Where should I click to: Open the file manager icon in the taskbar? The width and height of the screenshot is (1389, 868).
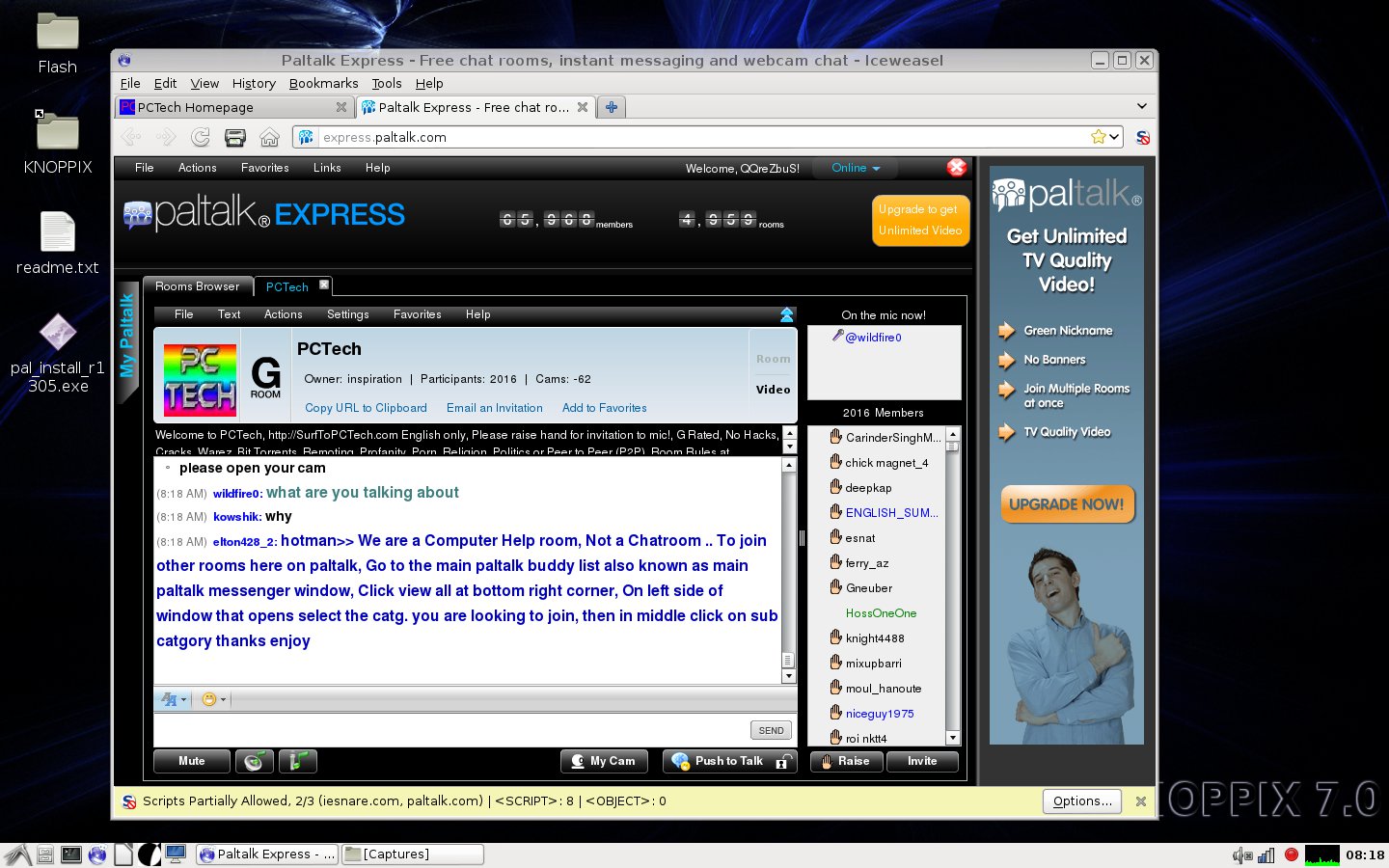point(44,854)
